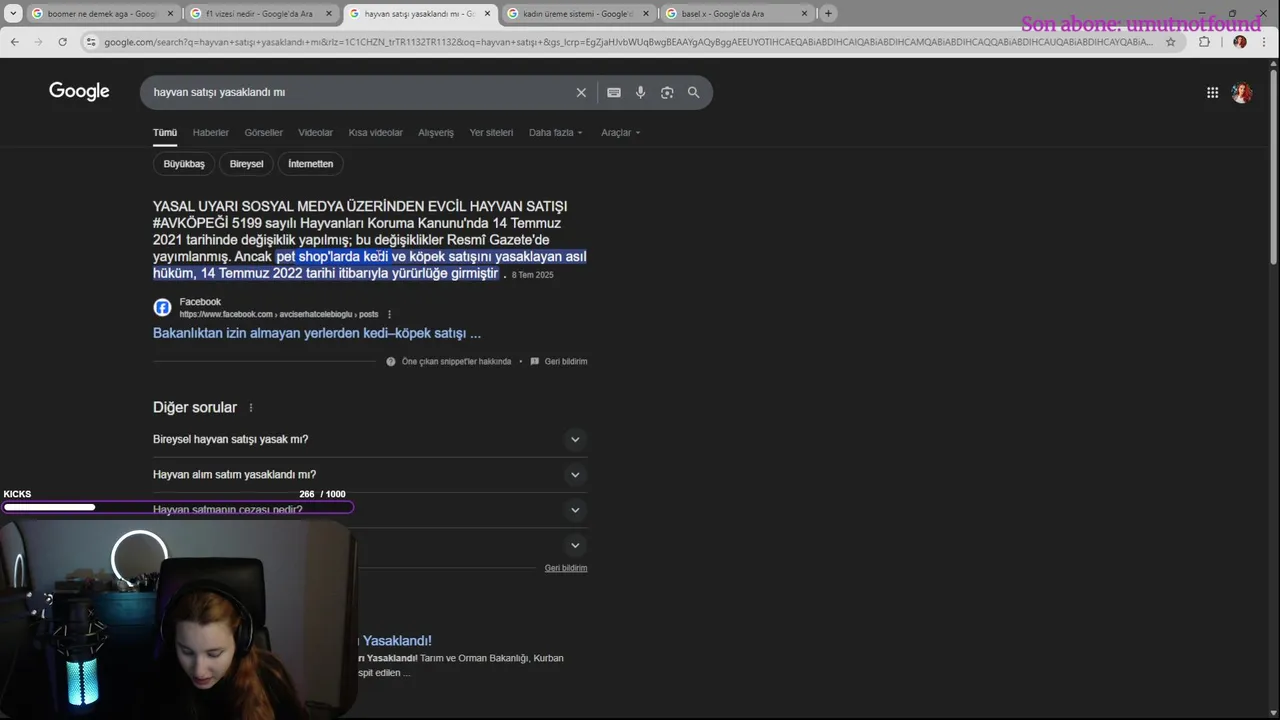Open Google account avatar on page
Image resolution: width=1280 pixels, height=720 pixels.
[1242, 92]
